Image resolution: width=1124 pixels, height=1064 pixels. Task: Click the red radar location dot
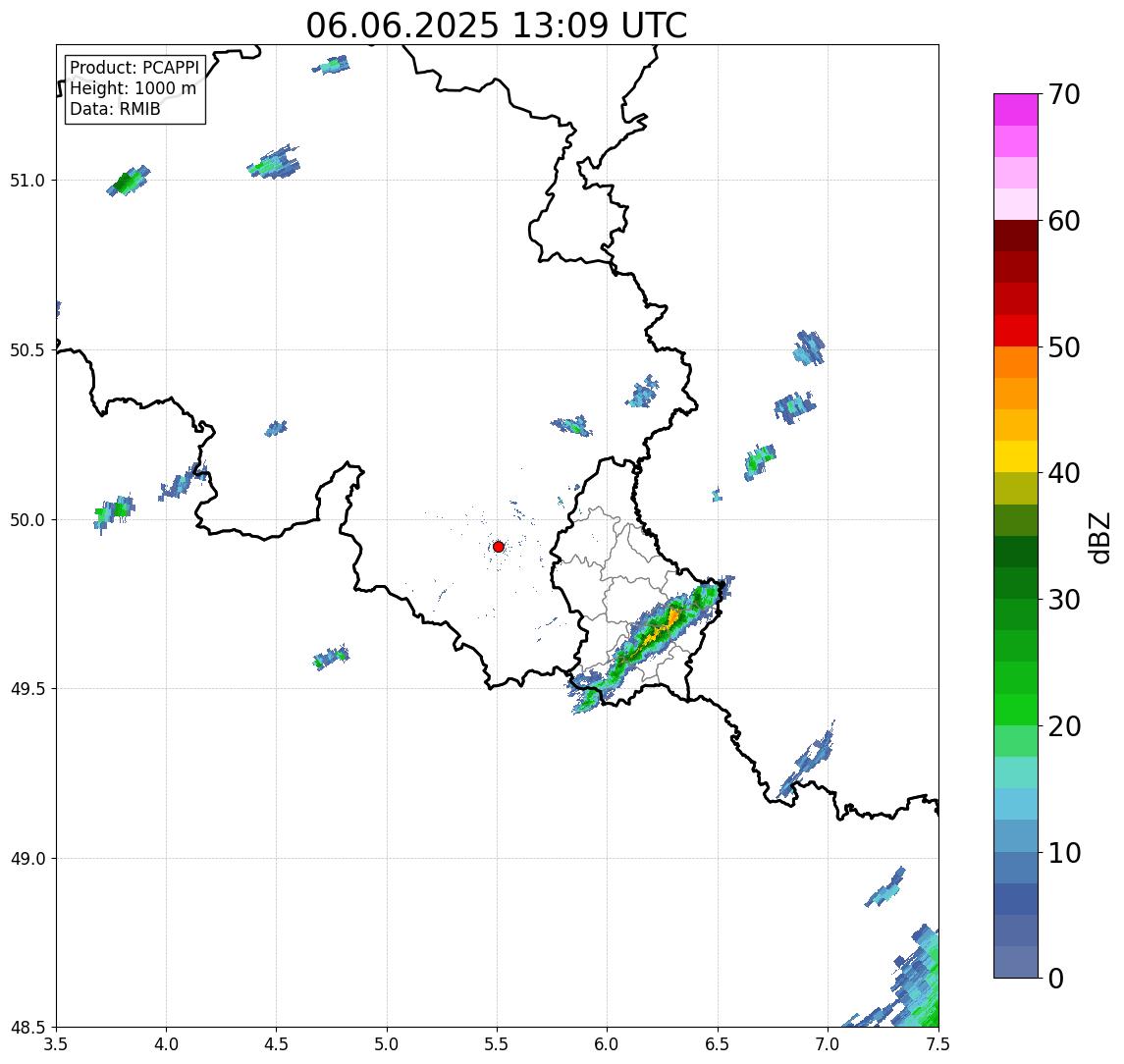(499, 547)
